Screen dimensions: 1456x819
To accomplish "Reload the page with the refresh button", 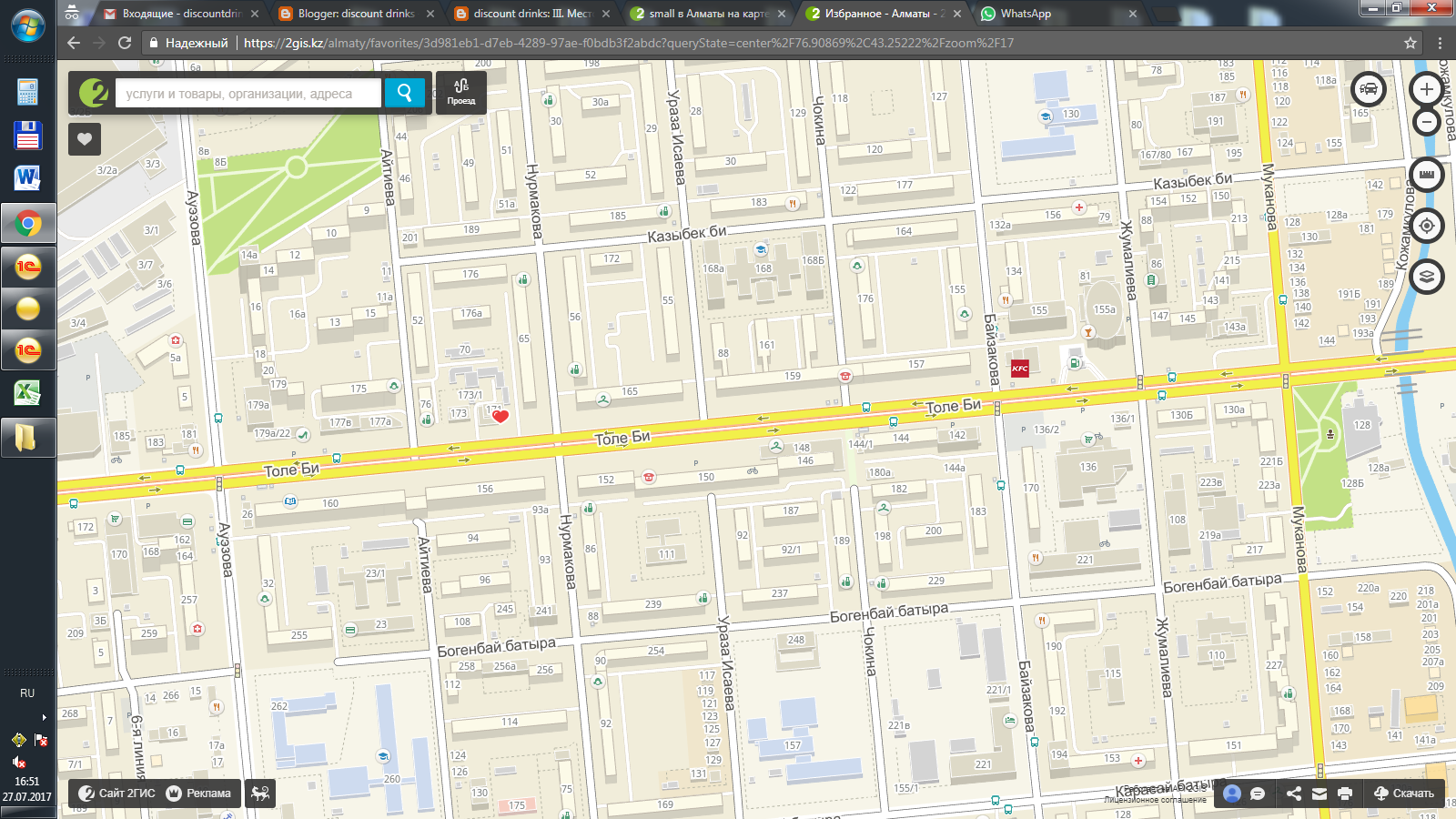I will point(125,43).
